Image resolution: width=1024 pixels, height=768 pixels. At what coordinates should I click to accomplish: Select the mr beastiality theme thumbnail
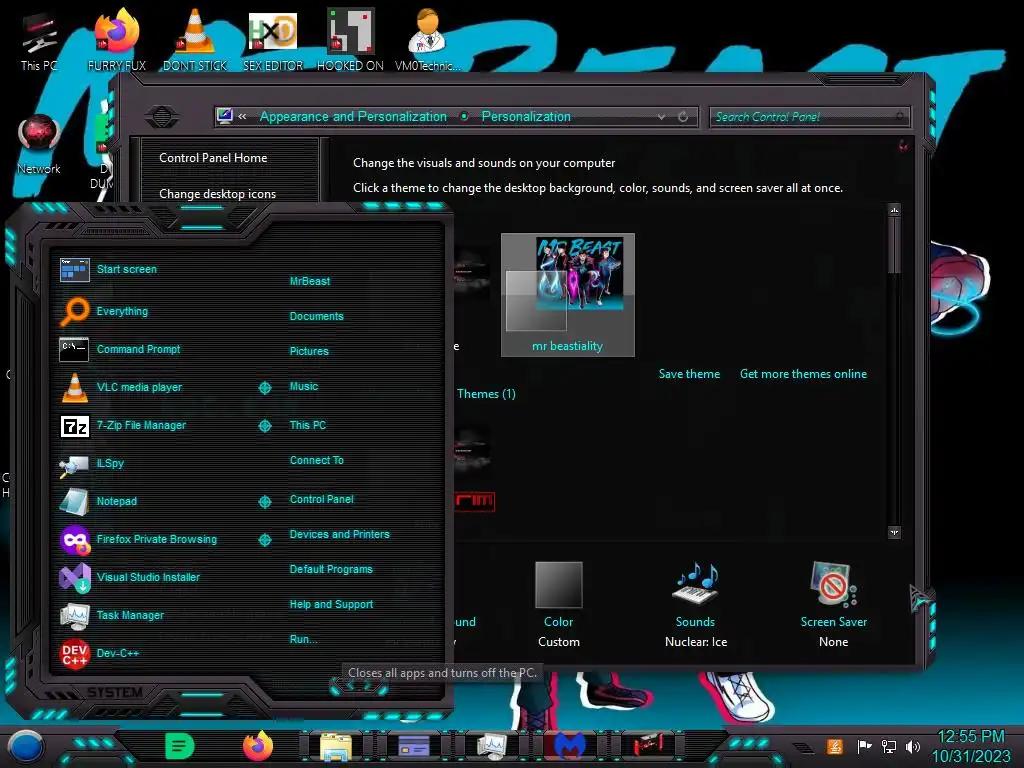pos(568,295)
